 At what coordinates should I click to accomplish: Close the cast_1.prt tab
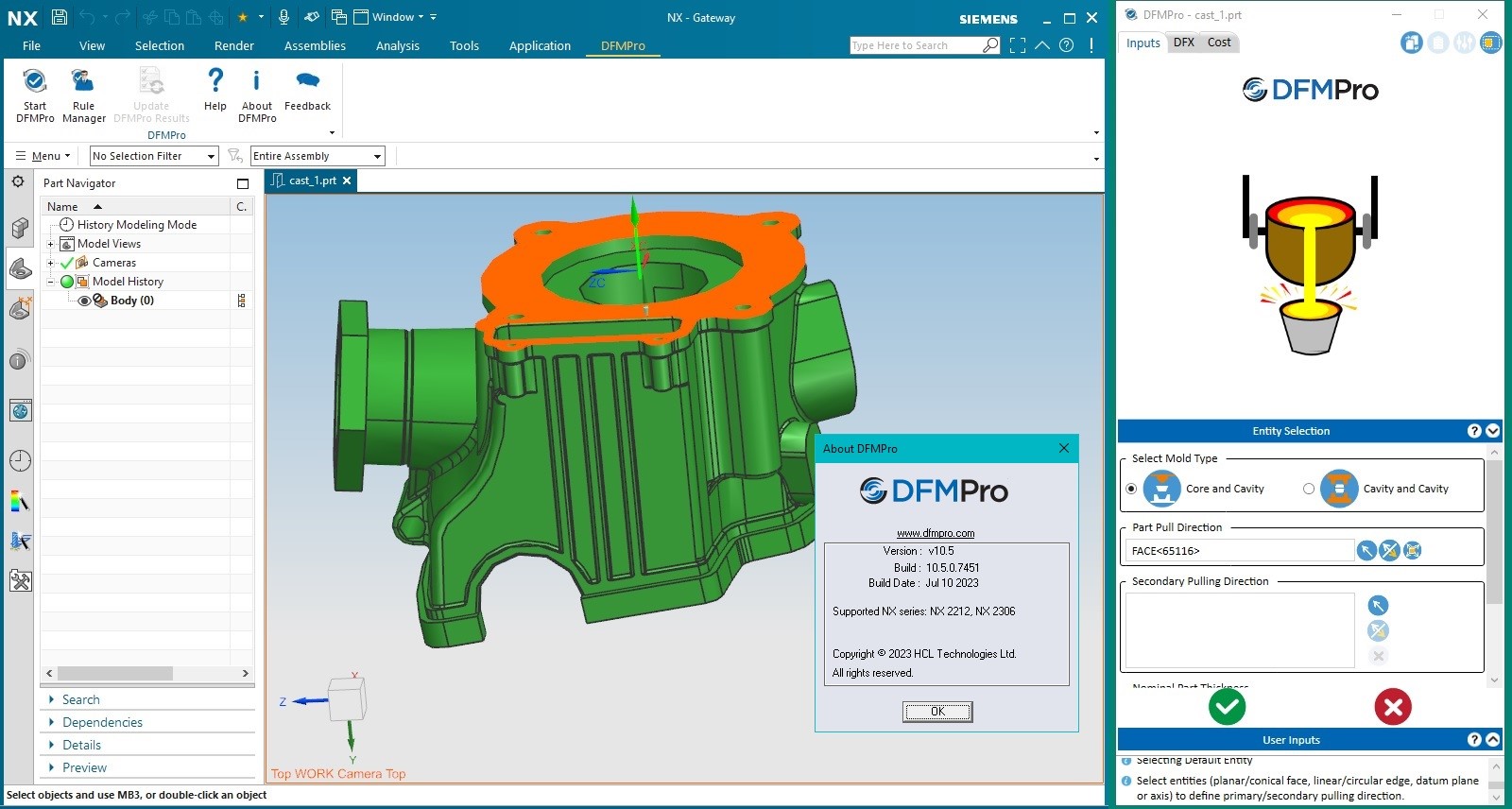[x=347, y=181]
